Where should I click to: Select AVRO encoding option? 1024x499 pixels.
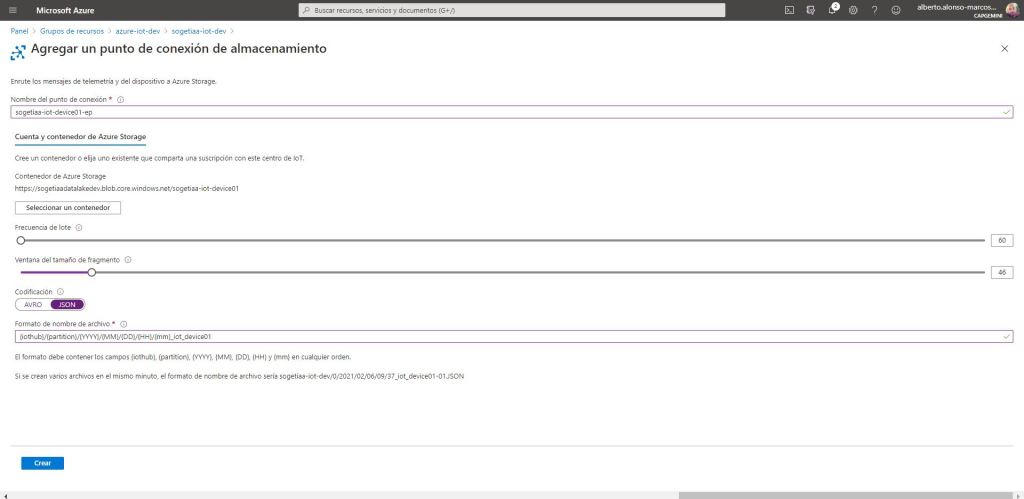coord(33,304)
